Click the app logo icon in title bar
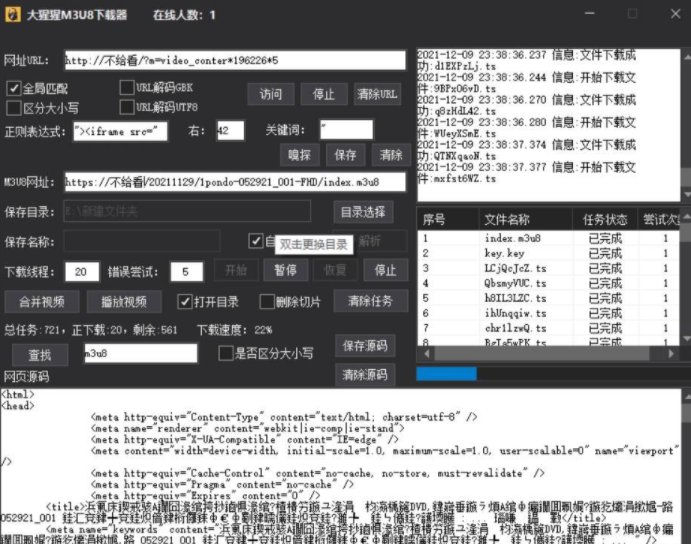The width and height of the screenshot is (691, 544). tap(12, 15)
